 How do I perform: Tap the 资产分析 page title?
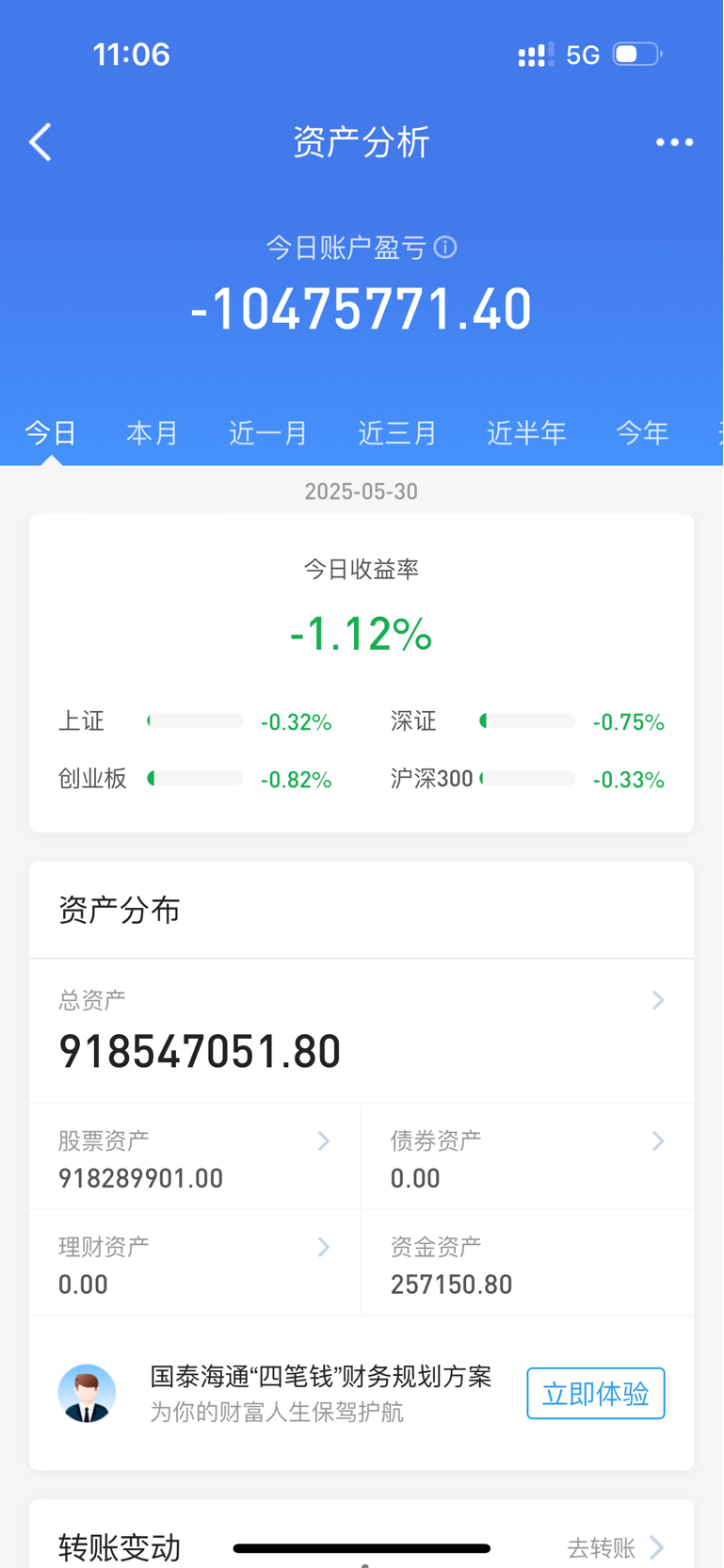coord(362,142)
